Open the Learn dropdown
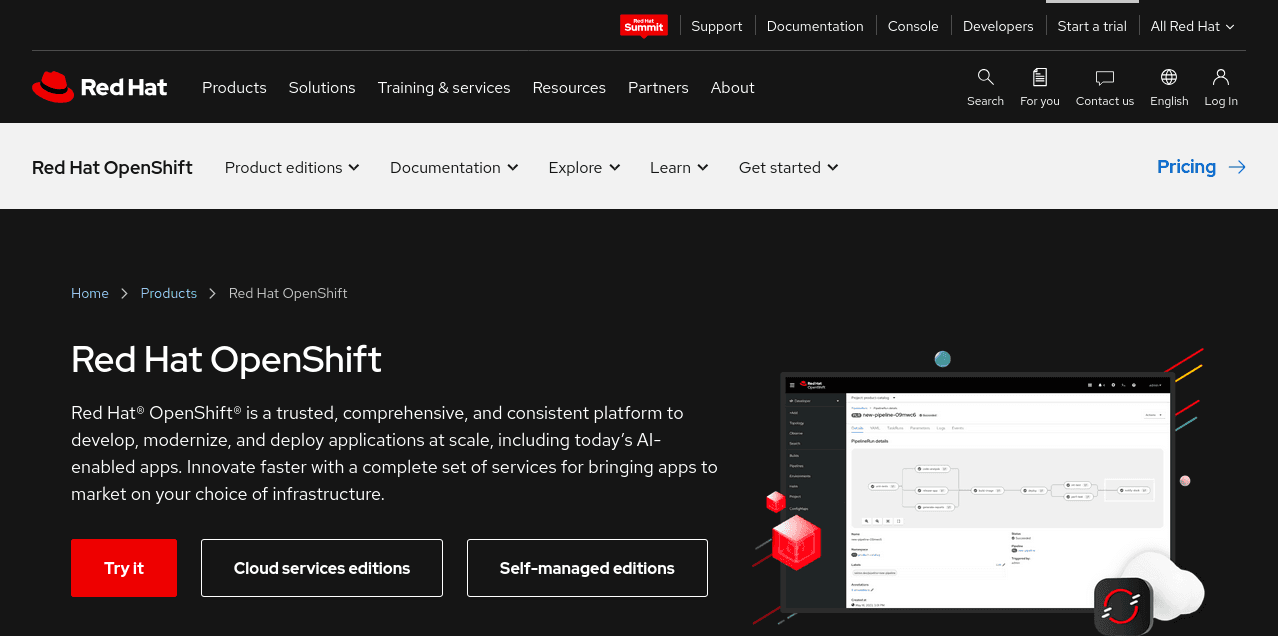 pos(679,167)
